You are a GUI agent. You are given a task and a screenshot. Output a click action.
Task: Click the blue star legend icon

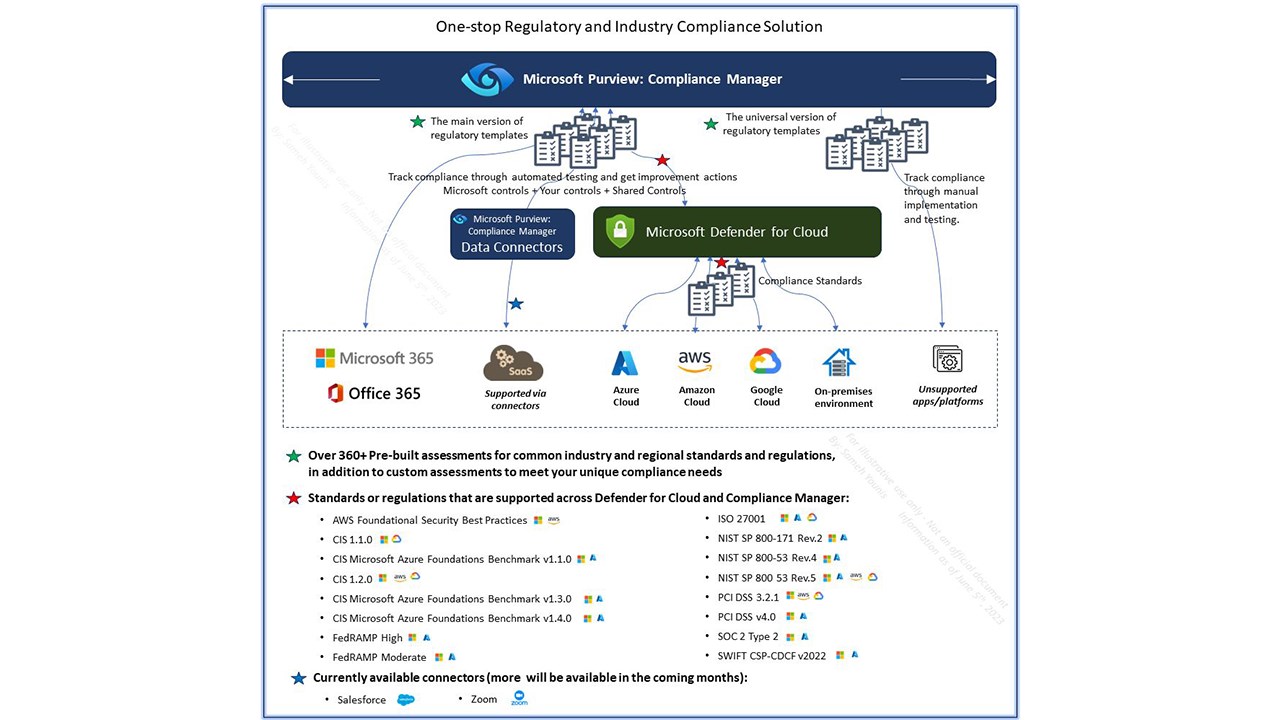[x=298, y=678]
